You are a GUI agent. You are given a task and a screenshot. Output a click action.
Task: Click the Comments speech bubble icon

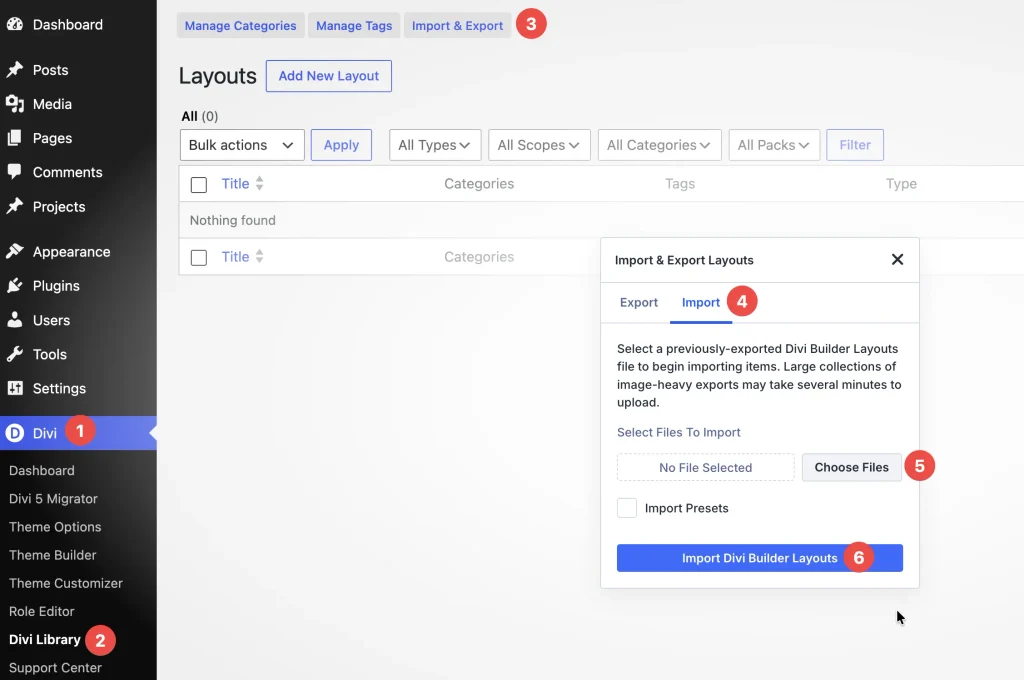pyautogui.click(x=15, y=172)
